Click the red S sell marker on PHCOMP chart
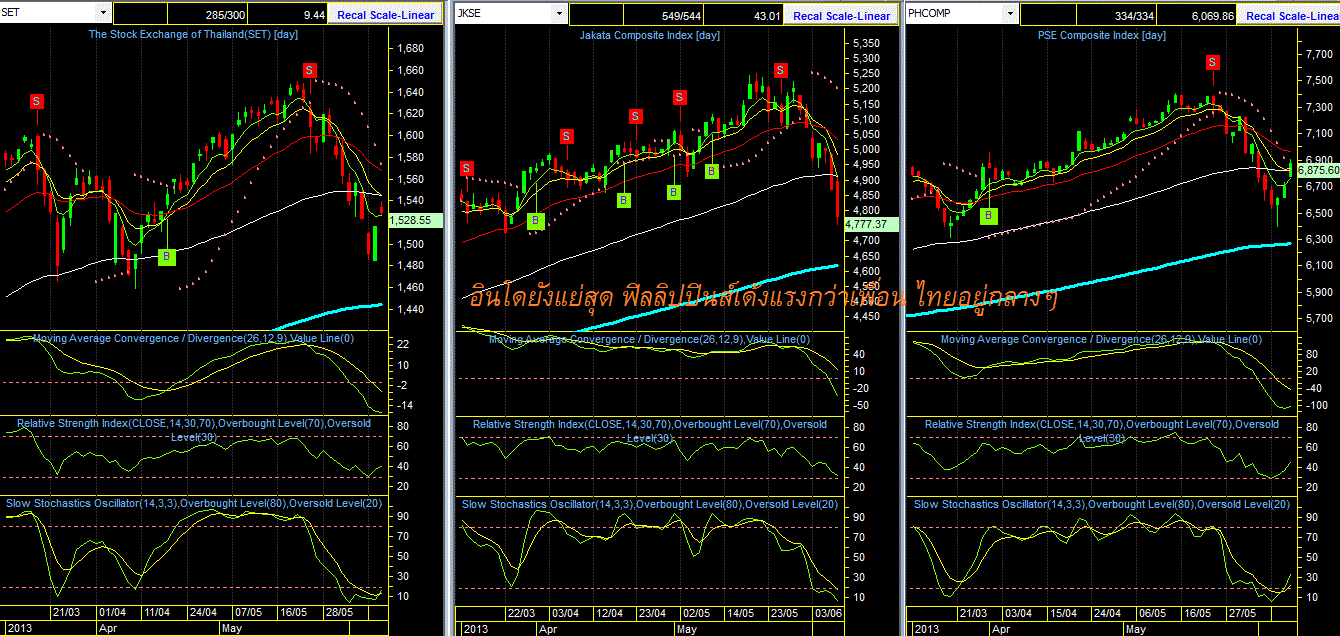Image resolution: width=1340 pixels, height=636 pixels. point(1213,63)
